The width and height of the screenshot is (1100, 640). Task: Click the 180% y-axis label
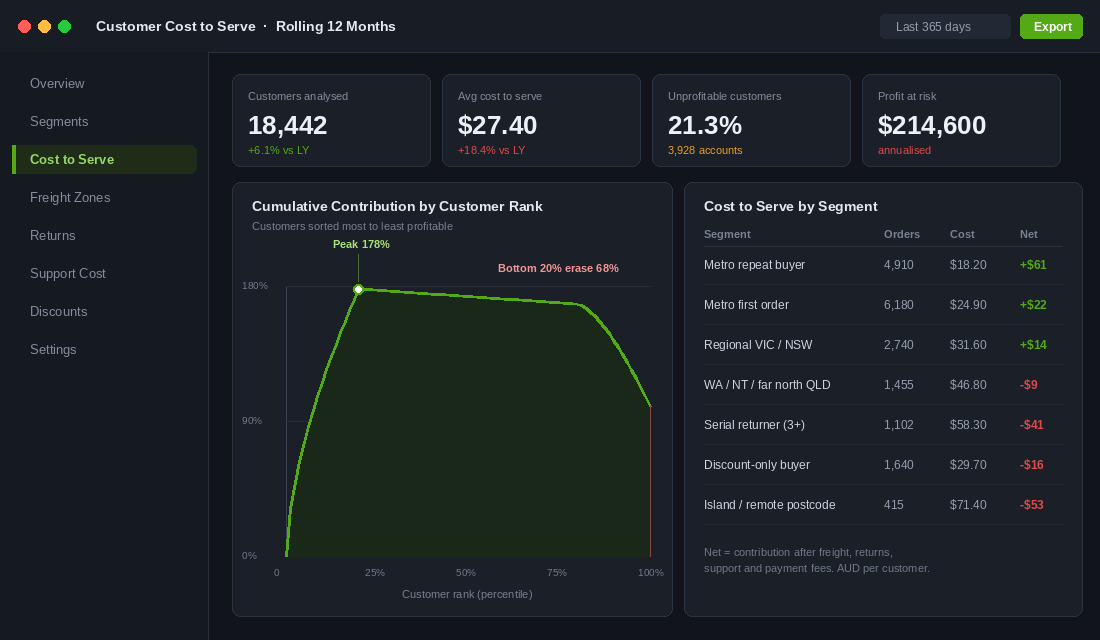255,286
